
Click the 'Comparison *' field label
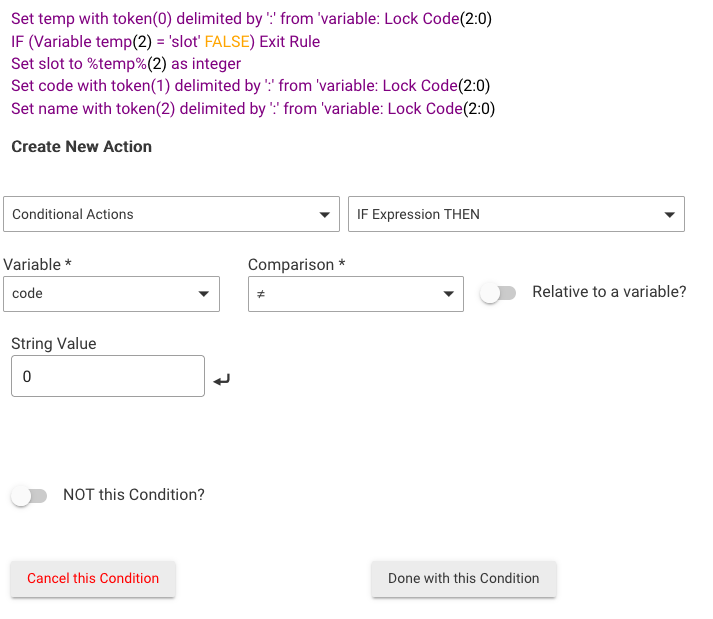(296, 264)
